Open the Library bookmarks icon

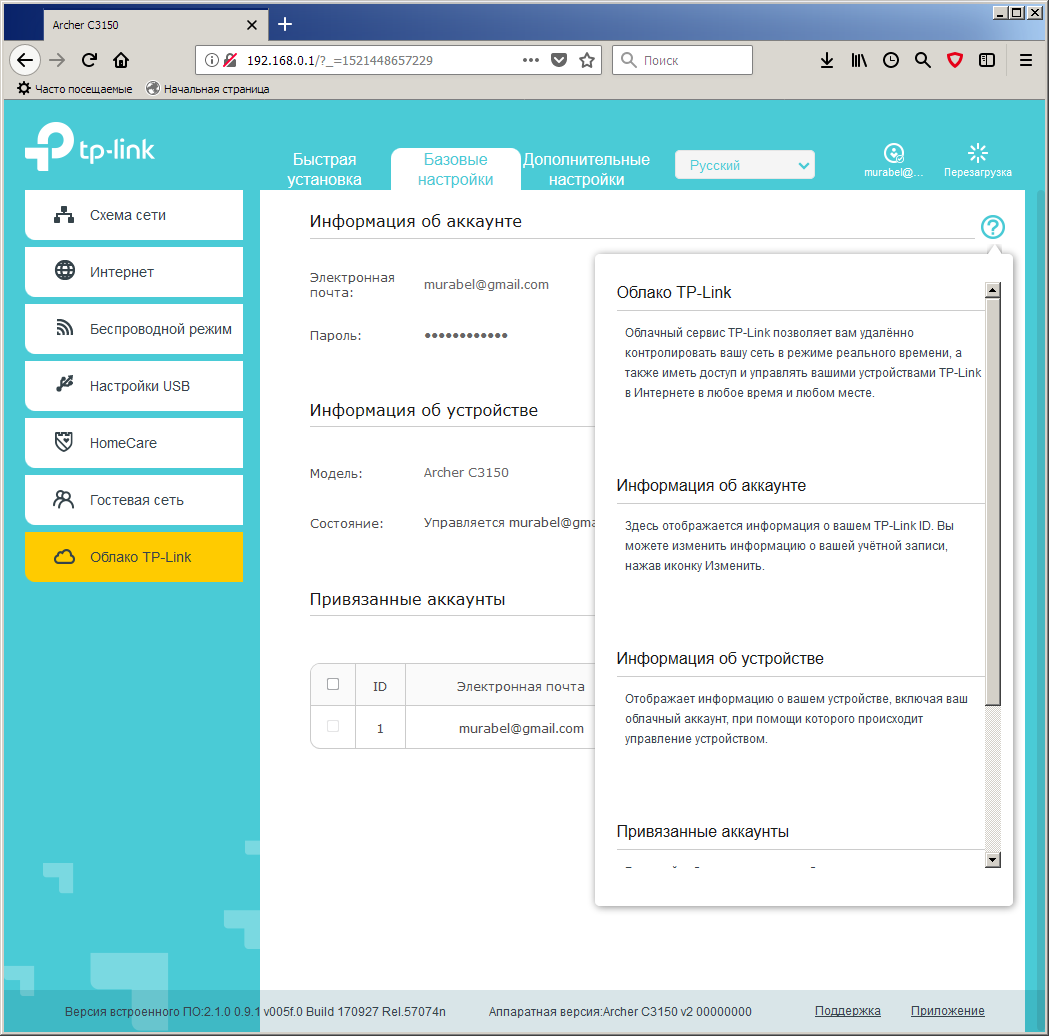click(859, 60)
